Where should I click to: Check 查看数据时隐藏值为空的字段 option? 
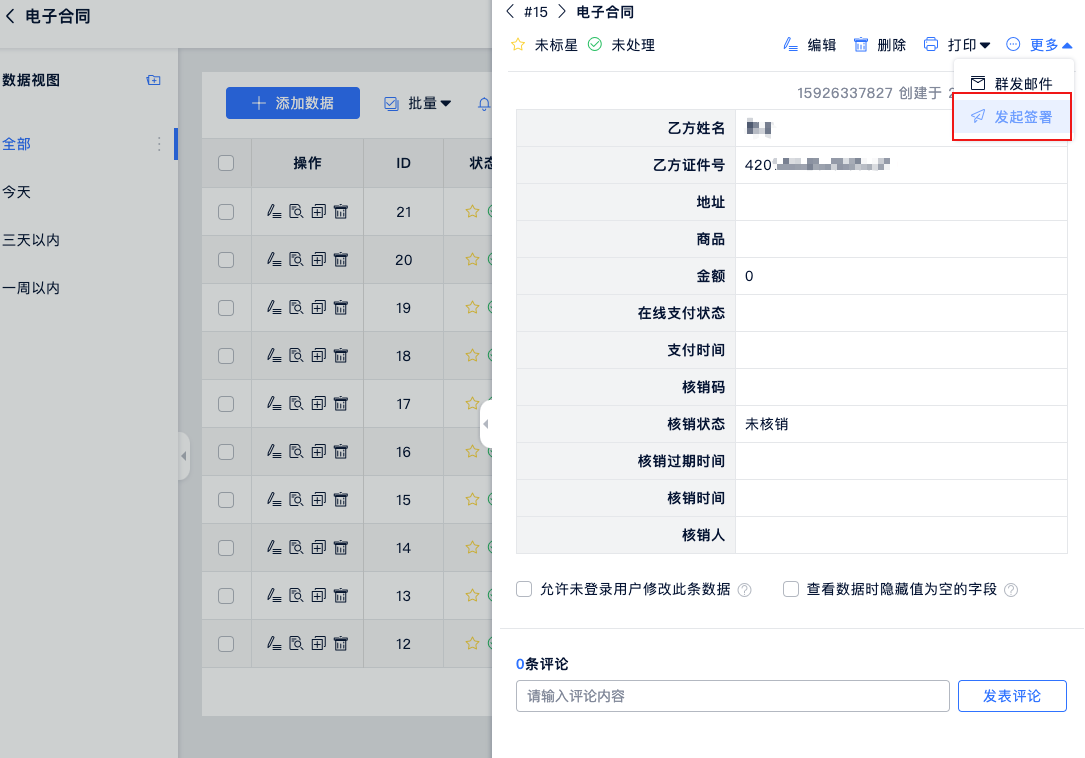point(791,589)
